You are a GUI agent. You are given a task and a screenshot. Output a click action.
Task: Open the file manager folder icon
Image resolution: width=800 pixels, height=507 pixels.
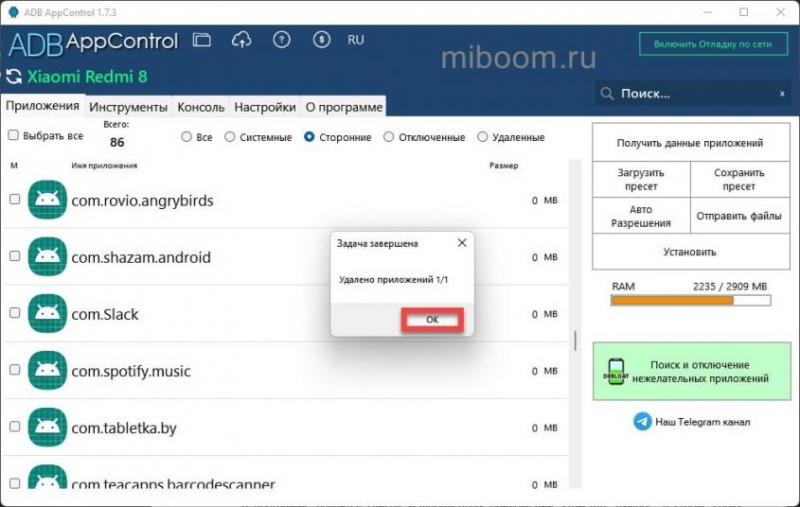click(202, 40)
